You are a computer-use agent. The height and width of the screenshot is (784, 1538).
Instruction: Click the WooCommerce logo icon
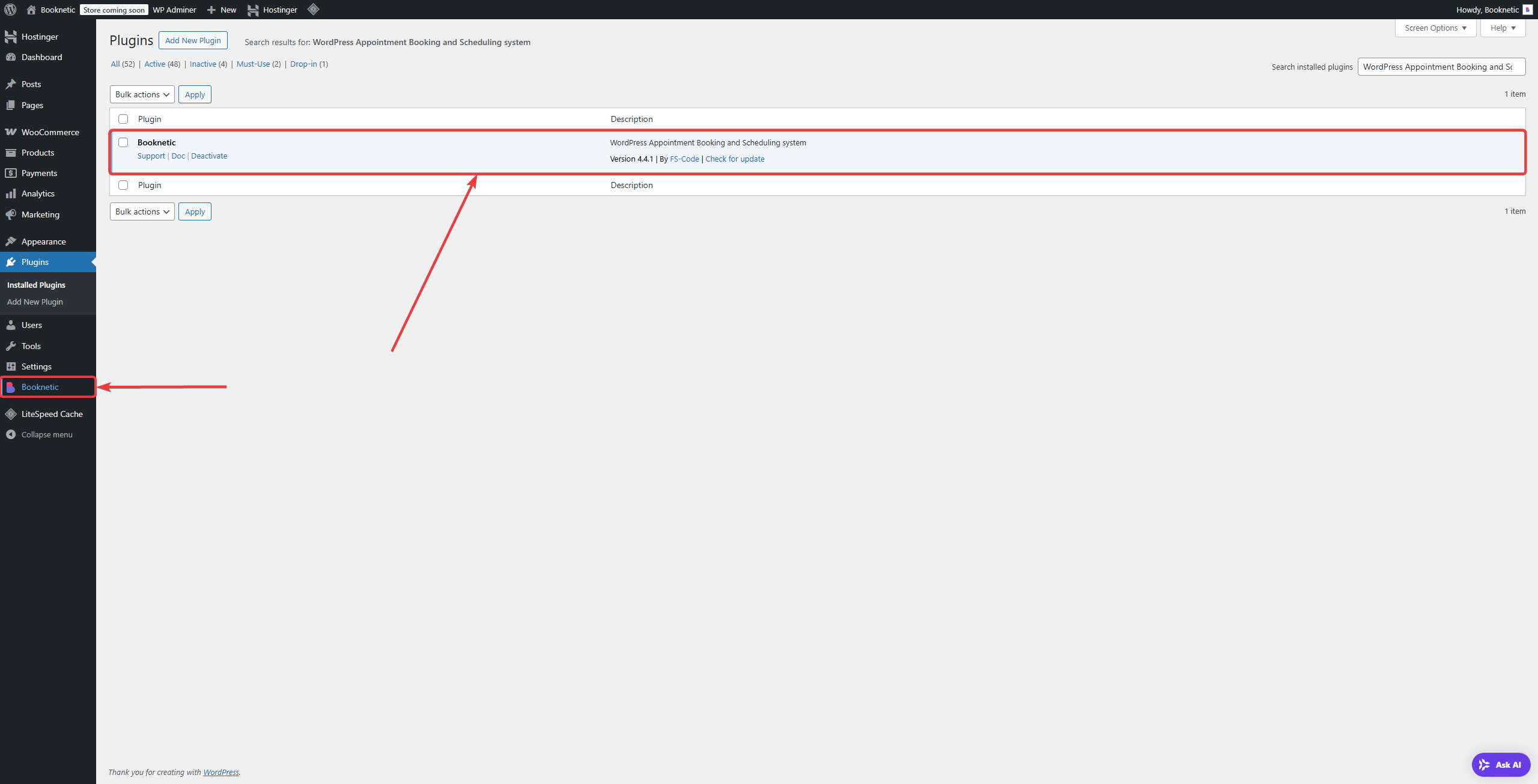click(11, 132)
